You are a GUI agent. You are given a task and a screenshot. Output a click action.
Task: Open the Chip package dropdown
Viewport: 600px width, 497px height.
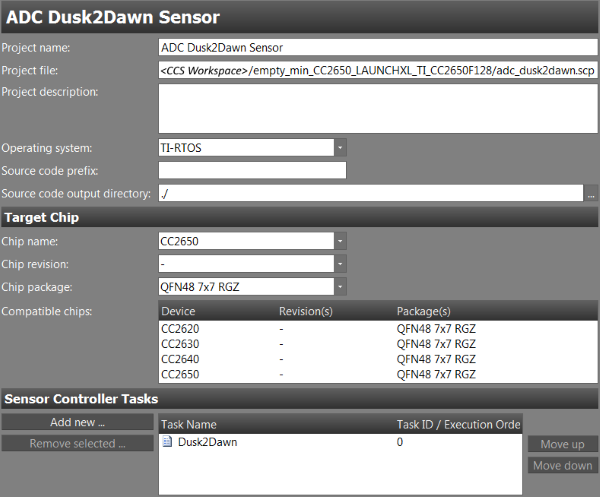point(340,287)
